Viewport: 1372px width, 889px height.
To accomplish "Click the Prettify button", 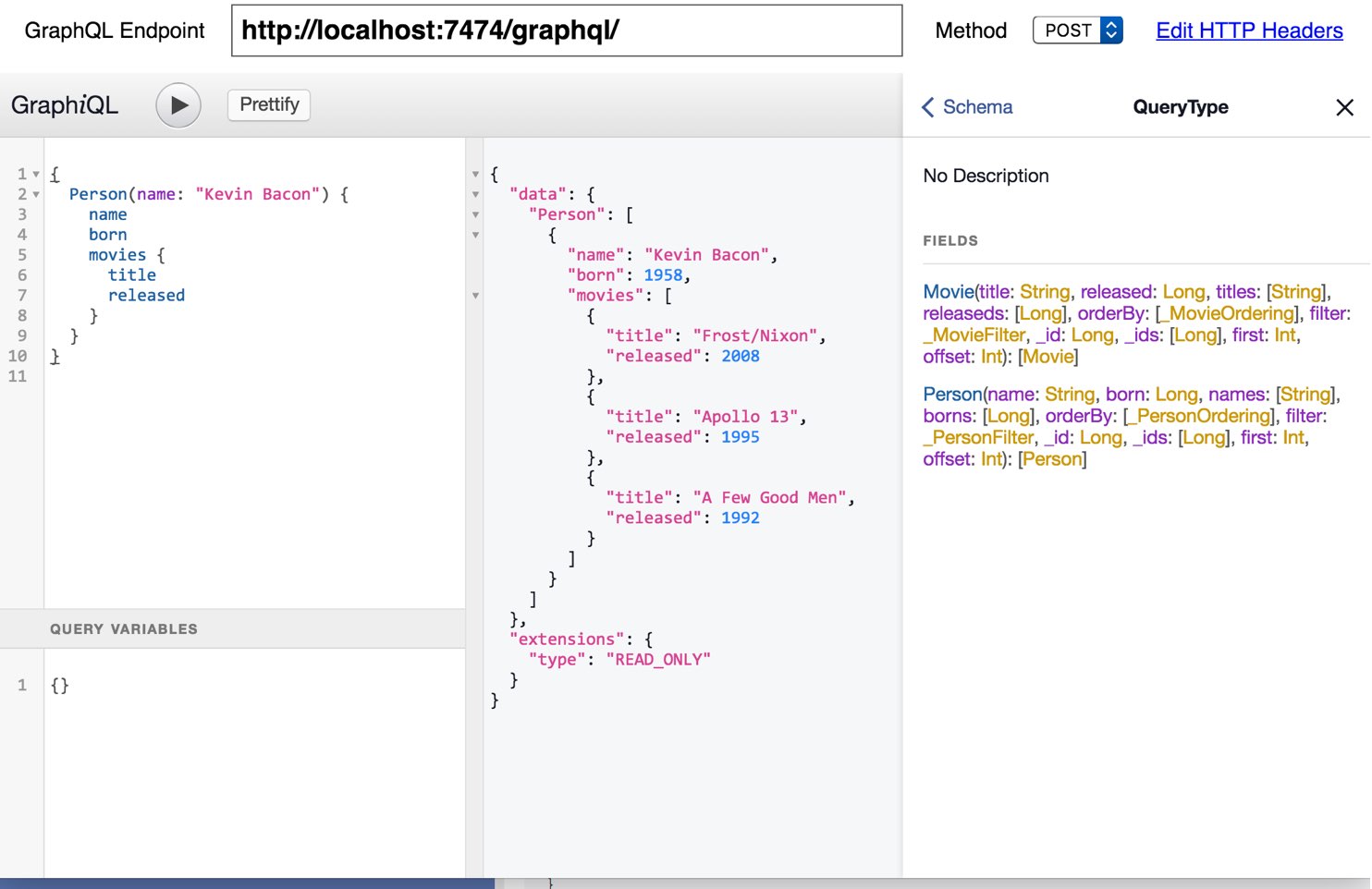I will (269, 104).
